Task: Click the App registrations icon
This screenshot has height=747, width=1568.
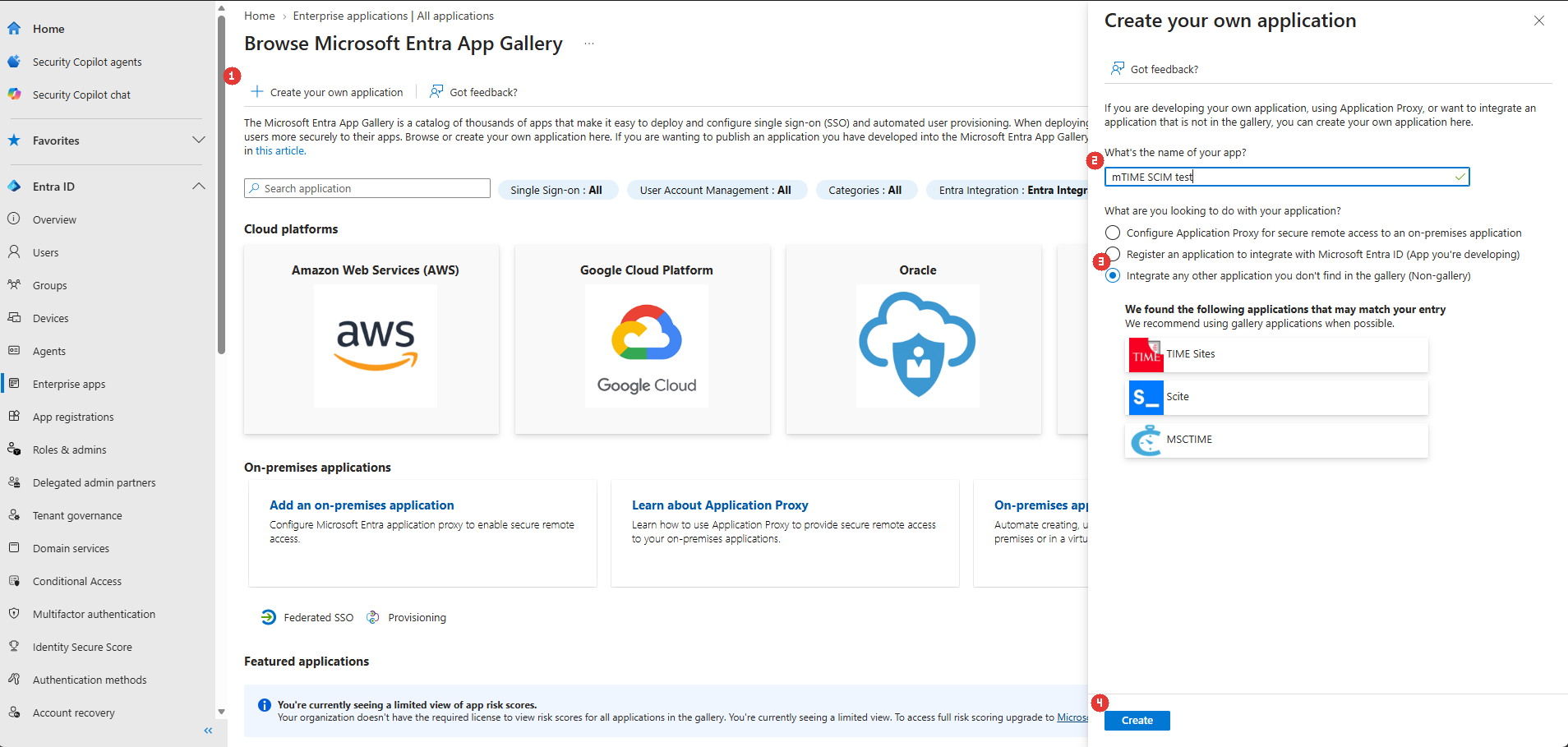Action: (14, 417)
